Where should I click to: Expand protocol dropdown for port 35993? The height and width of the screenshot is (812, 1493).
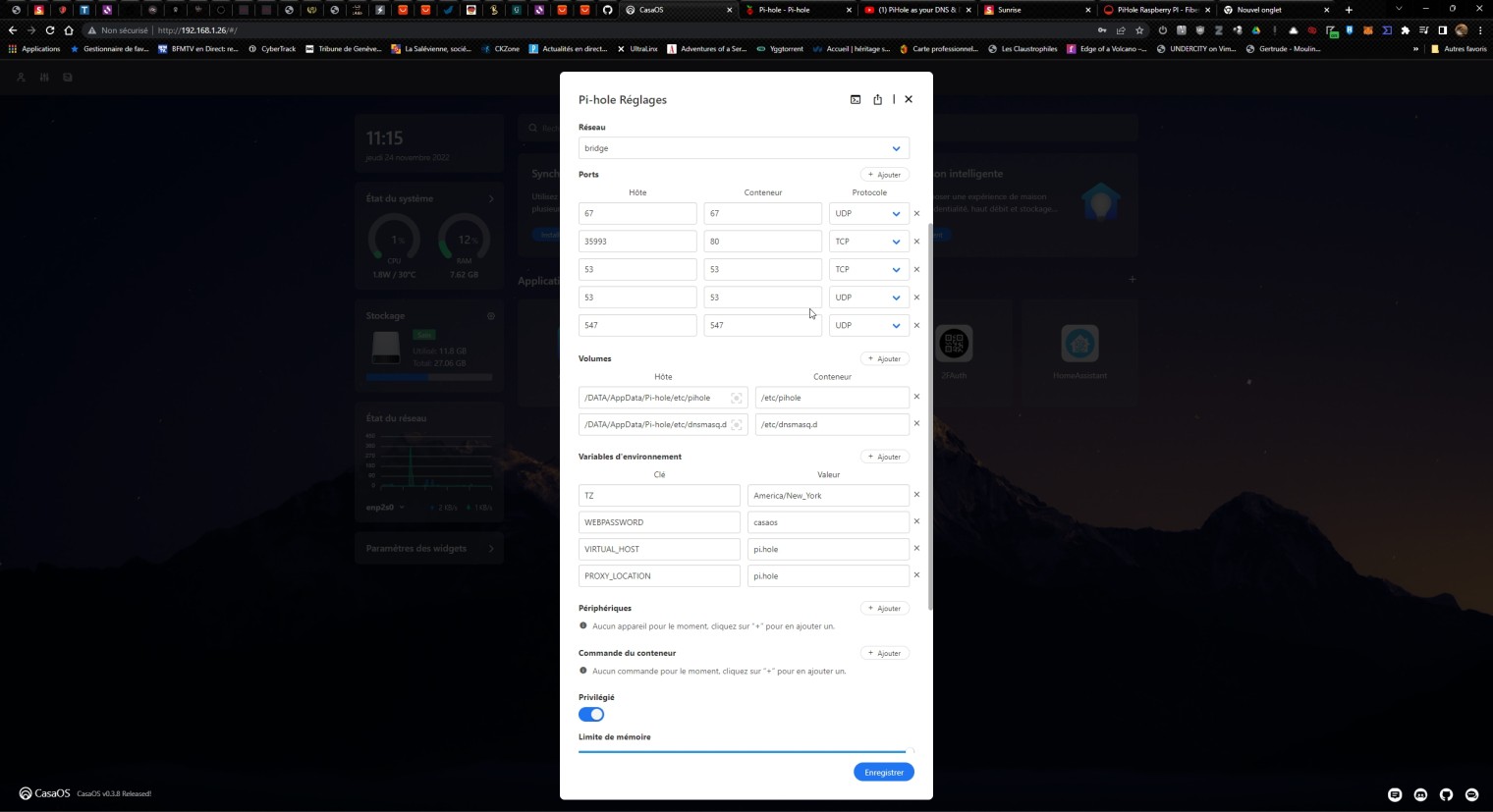coord(868,242)
